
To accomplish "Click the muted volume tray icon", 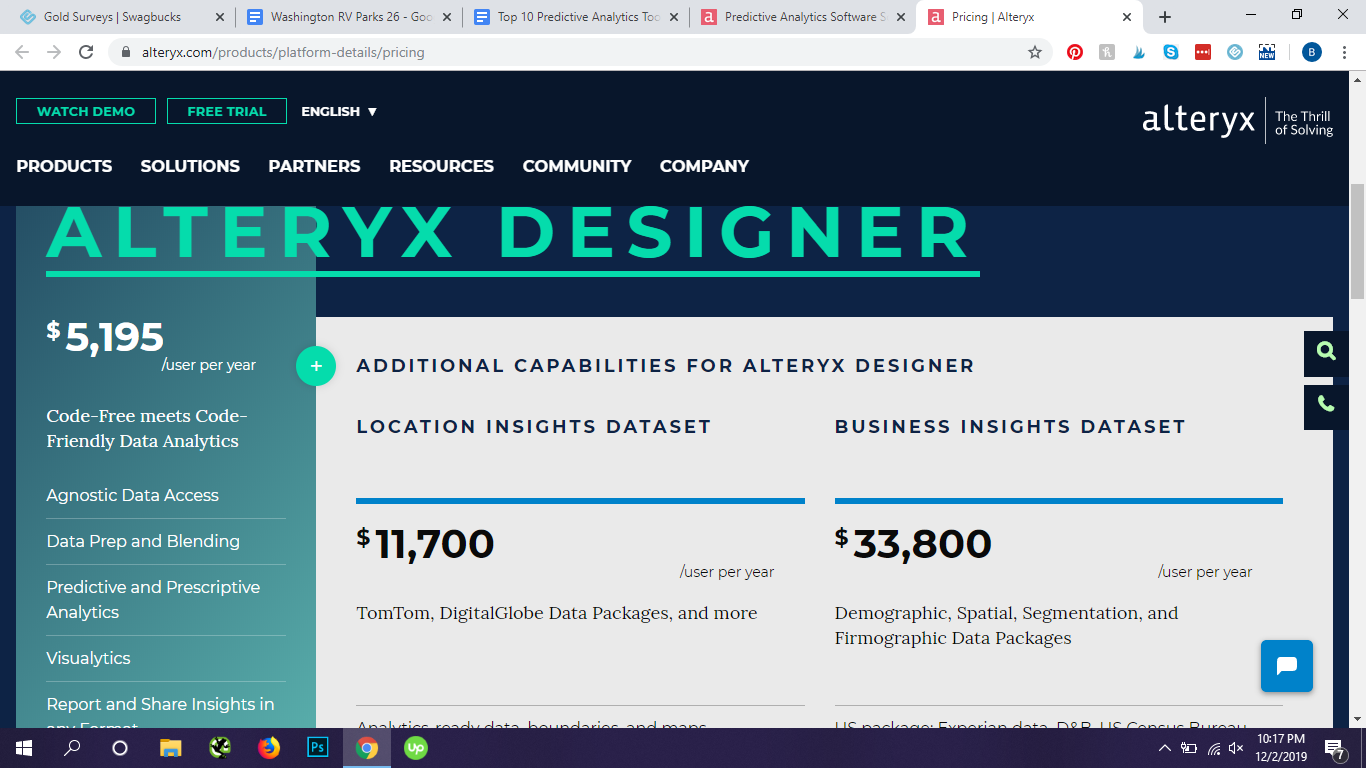I will [1237, 748].
